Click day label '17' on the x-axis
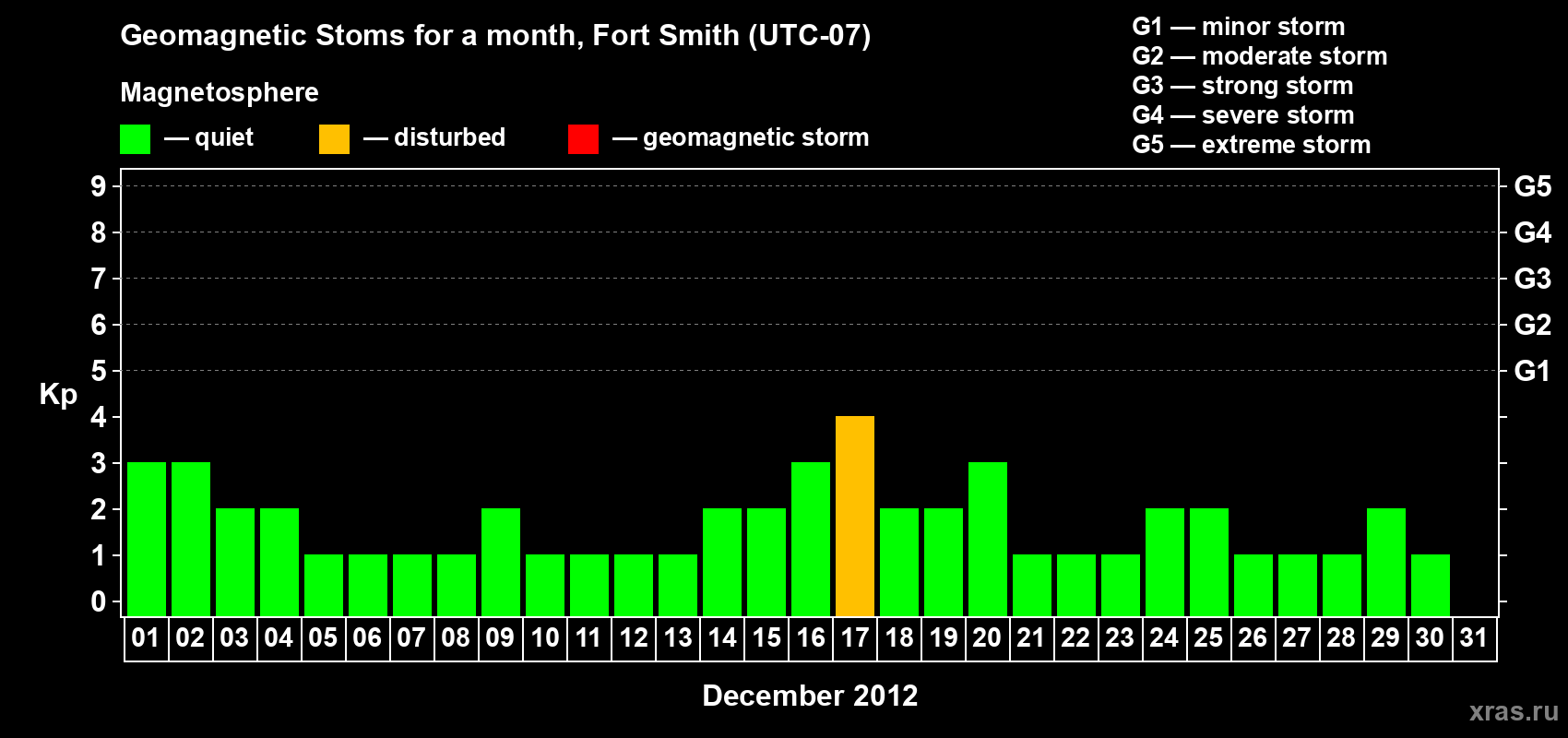 tap(855, 637)
